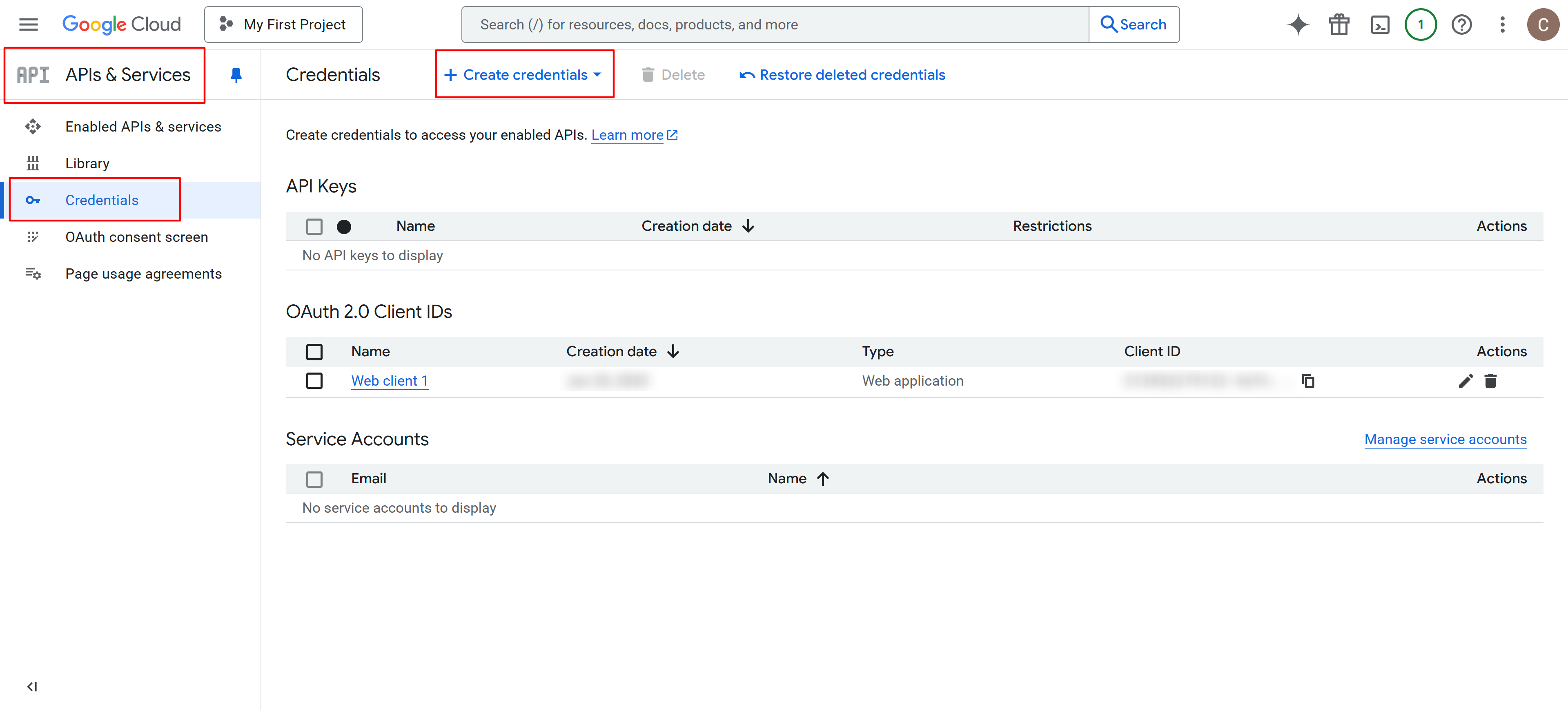This screenshot has width=1568, height=710.
Task: Open Enabled APIs & services page
Action: [x=143, y=127]
